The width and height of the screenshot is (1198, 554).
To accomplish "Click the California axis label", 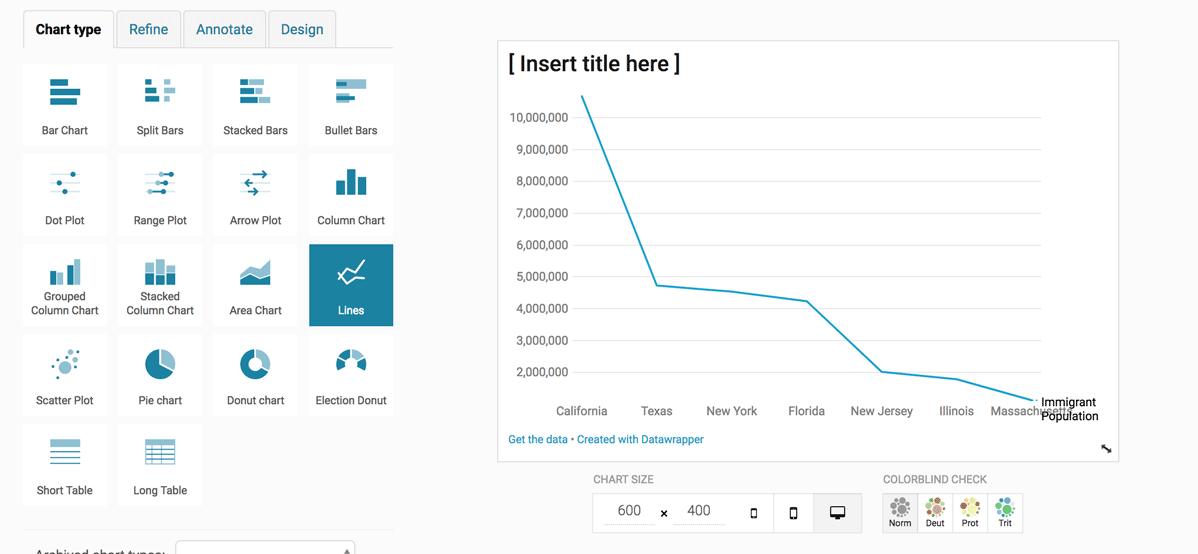I will [x=581, y=411].
